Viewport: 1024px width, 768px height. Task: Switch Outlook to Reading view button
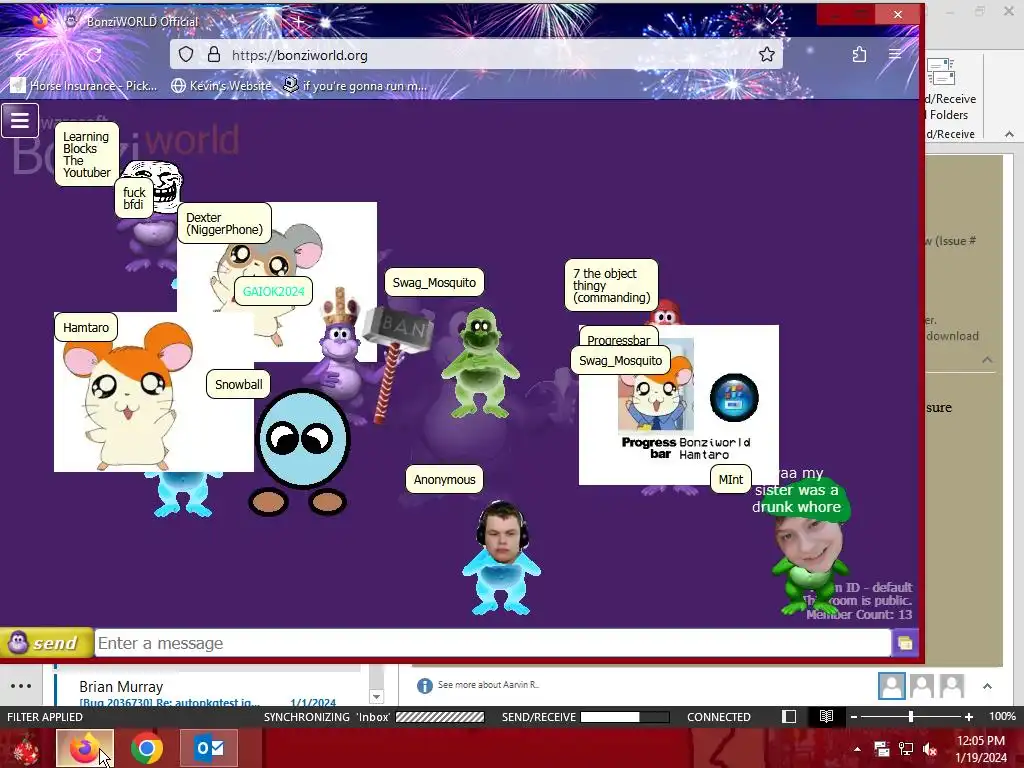click(x=826, y=716)
